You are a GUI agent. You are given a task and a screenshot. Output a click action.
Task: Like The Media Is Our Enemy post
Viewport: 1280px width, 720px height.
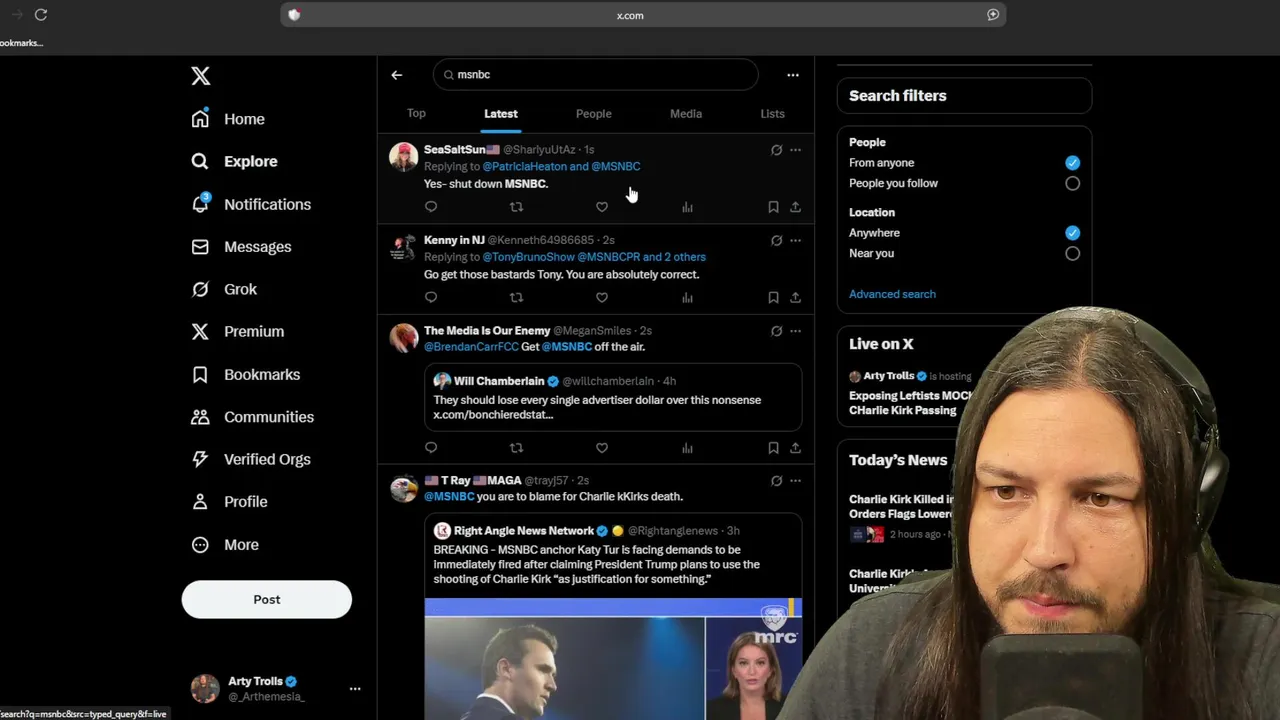(x=602, y=448)
